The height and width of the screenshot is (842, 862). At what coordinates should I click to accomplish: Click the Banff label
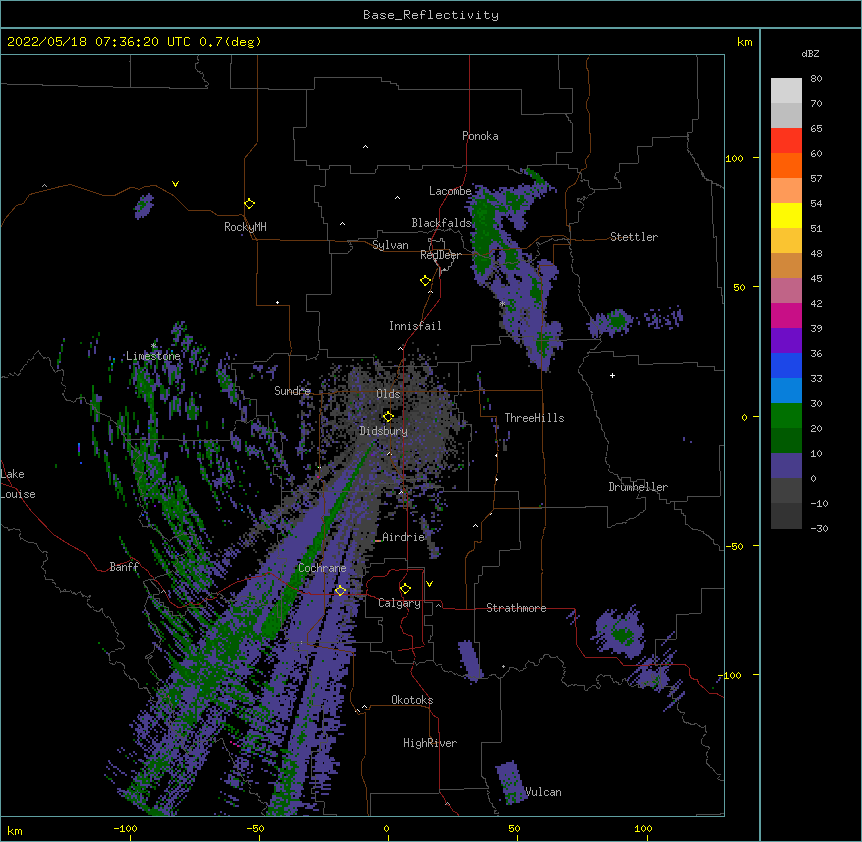click(124, 567)
